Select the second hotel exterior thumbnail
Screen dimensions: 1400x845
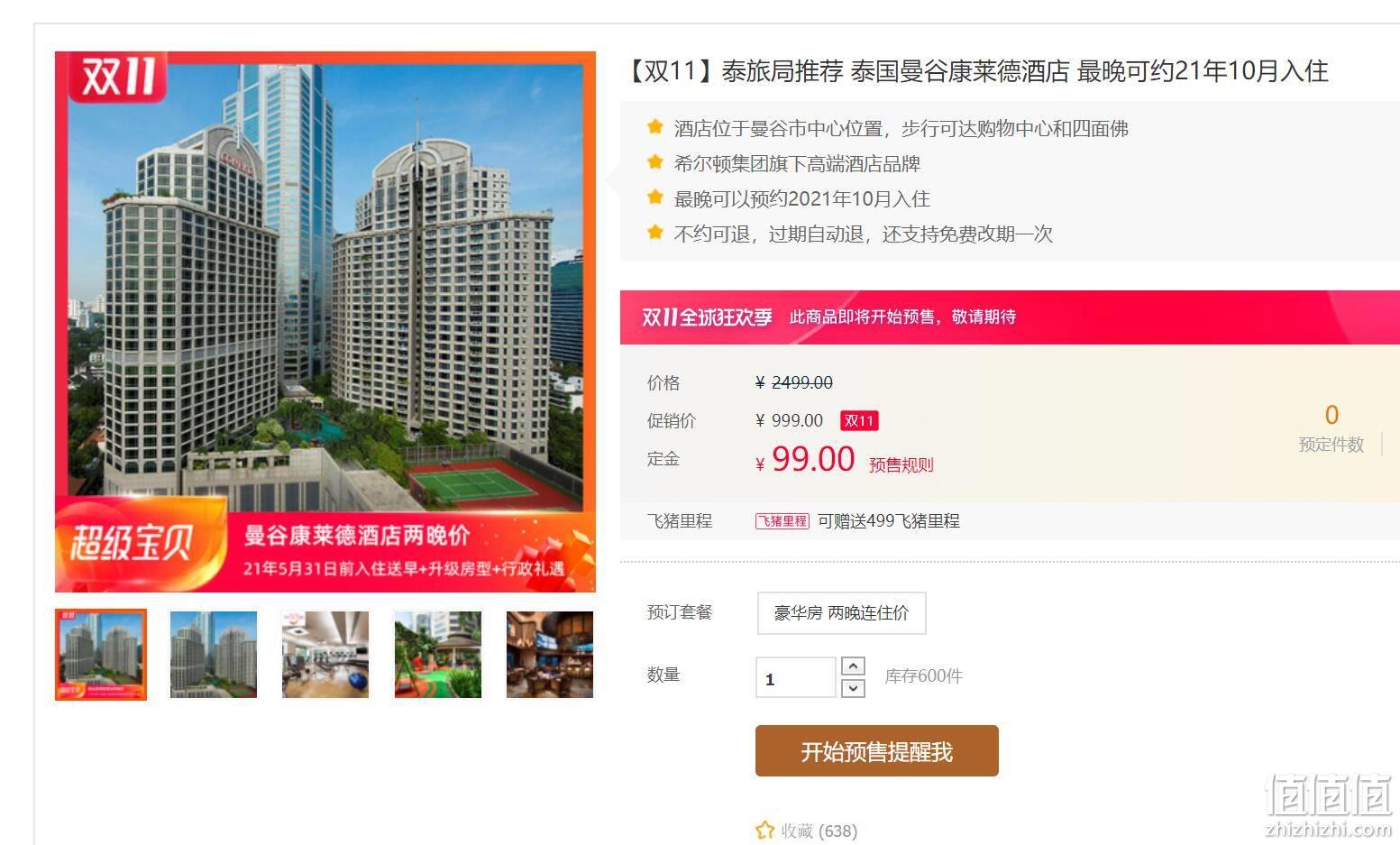(x=214, y=655)
